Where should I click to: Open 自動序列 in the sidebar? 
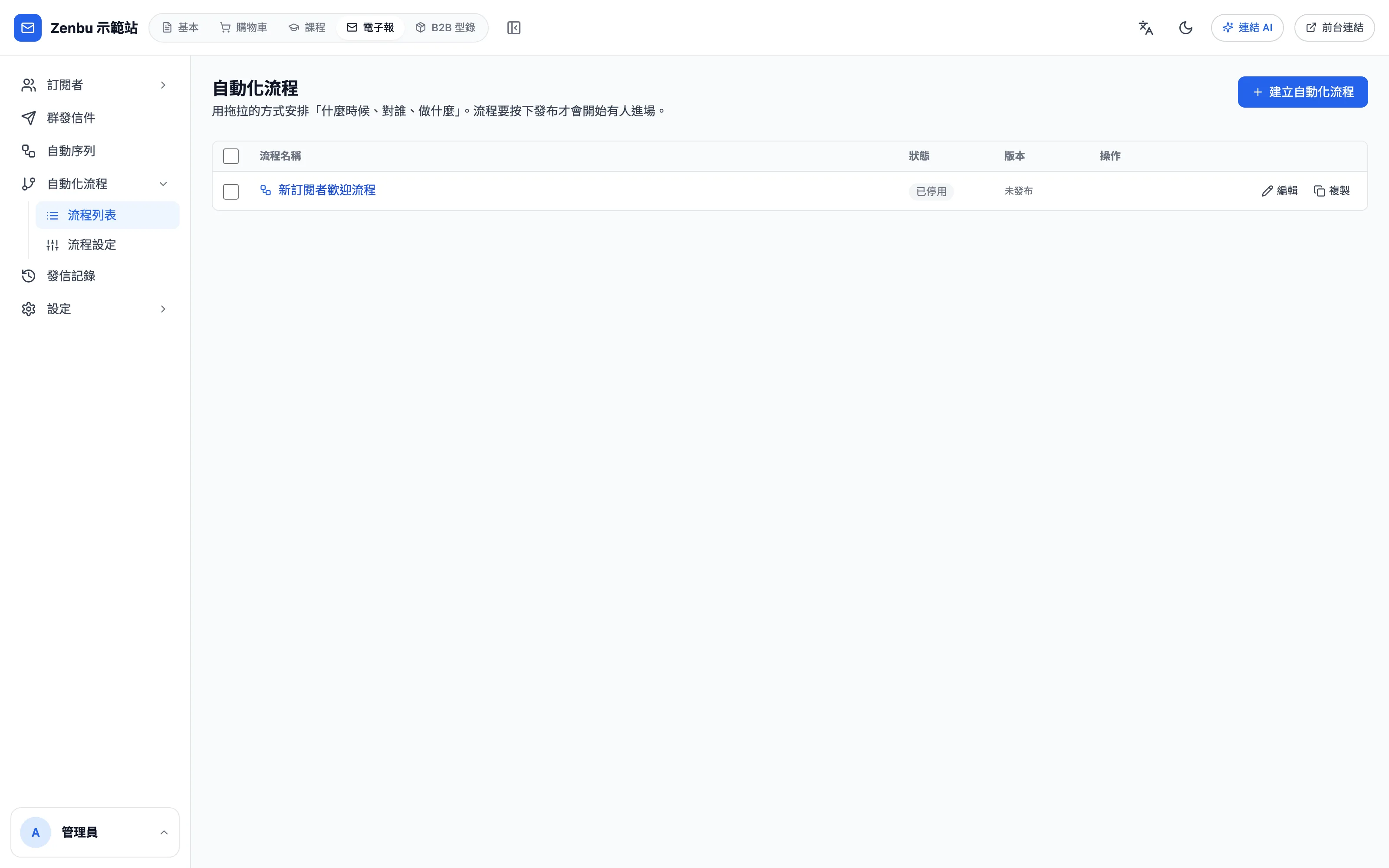95,151
